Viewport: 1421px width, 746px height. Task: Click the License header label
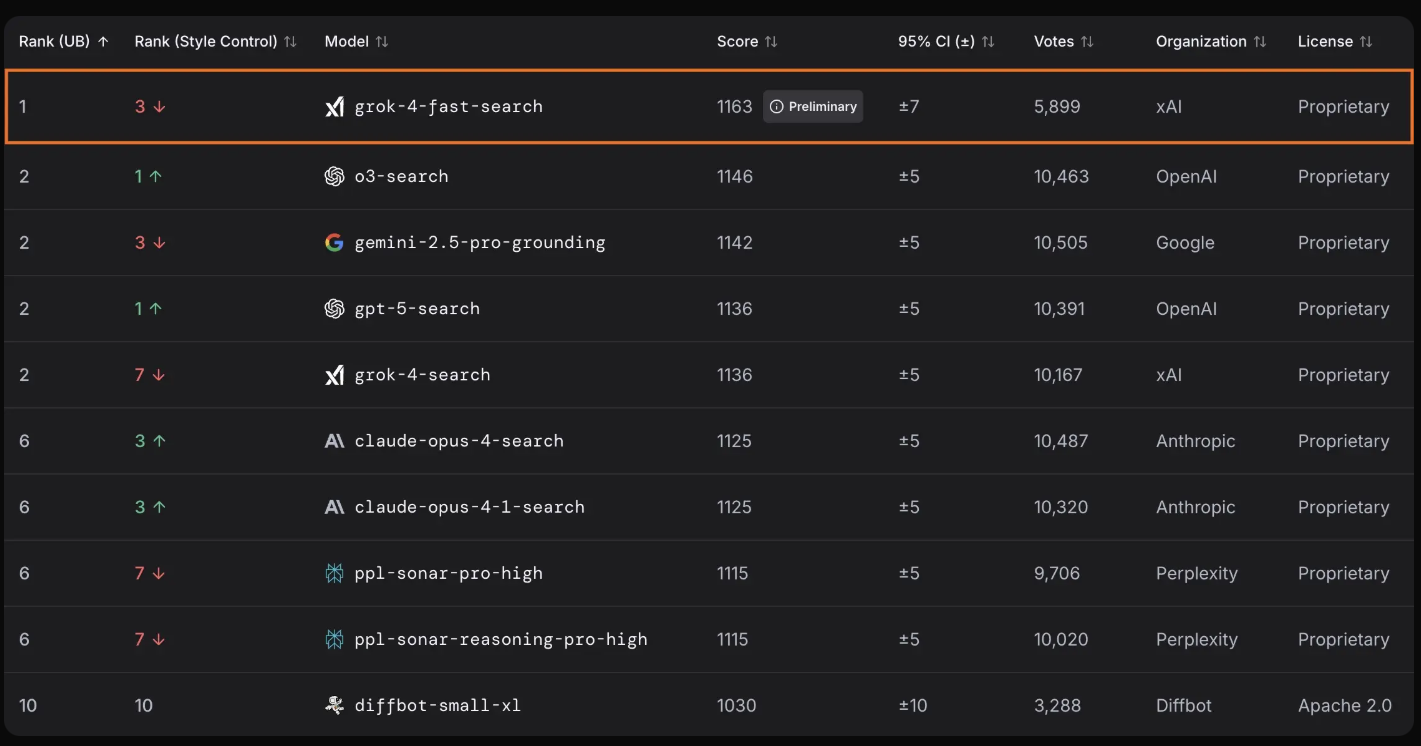click(1325, 42)
